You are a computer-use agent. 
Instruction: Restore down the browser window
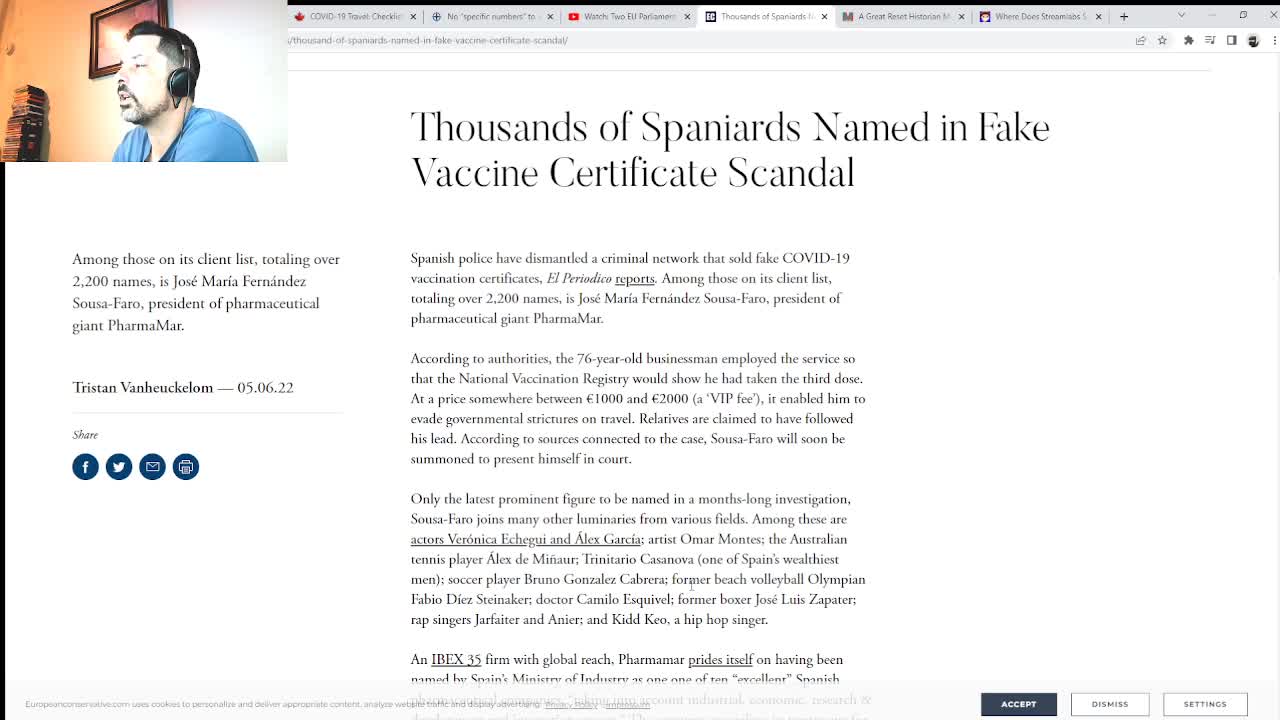(1243, 15)
